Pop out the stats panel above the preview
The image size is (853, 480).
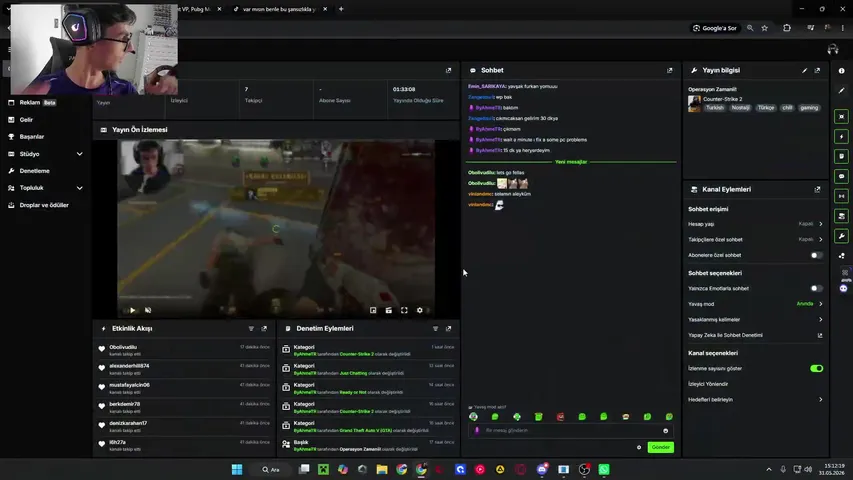point(448,70)
